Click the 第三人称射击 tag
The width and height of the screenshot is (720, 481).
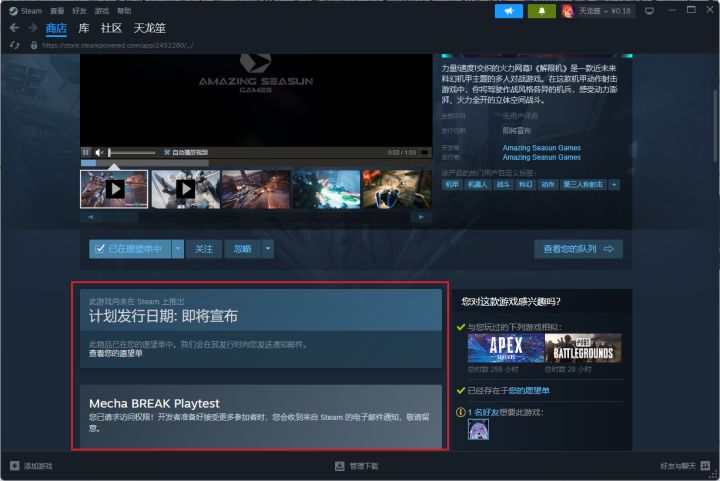click(x=583, y=185)
